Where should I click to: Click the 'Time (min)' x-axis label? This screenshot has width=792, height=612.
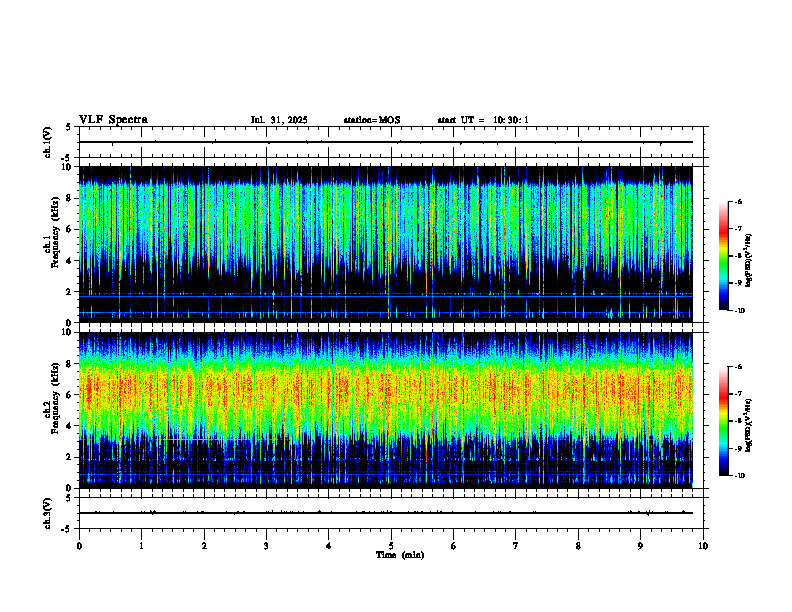[x=400, y=555]
